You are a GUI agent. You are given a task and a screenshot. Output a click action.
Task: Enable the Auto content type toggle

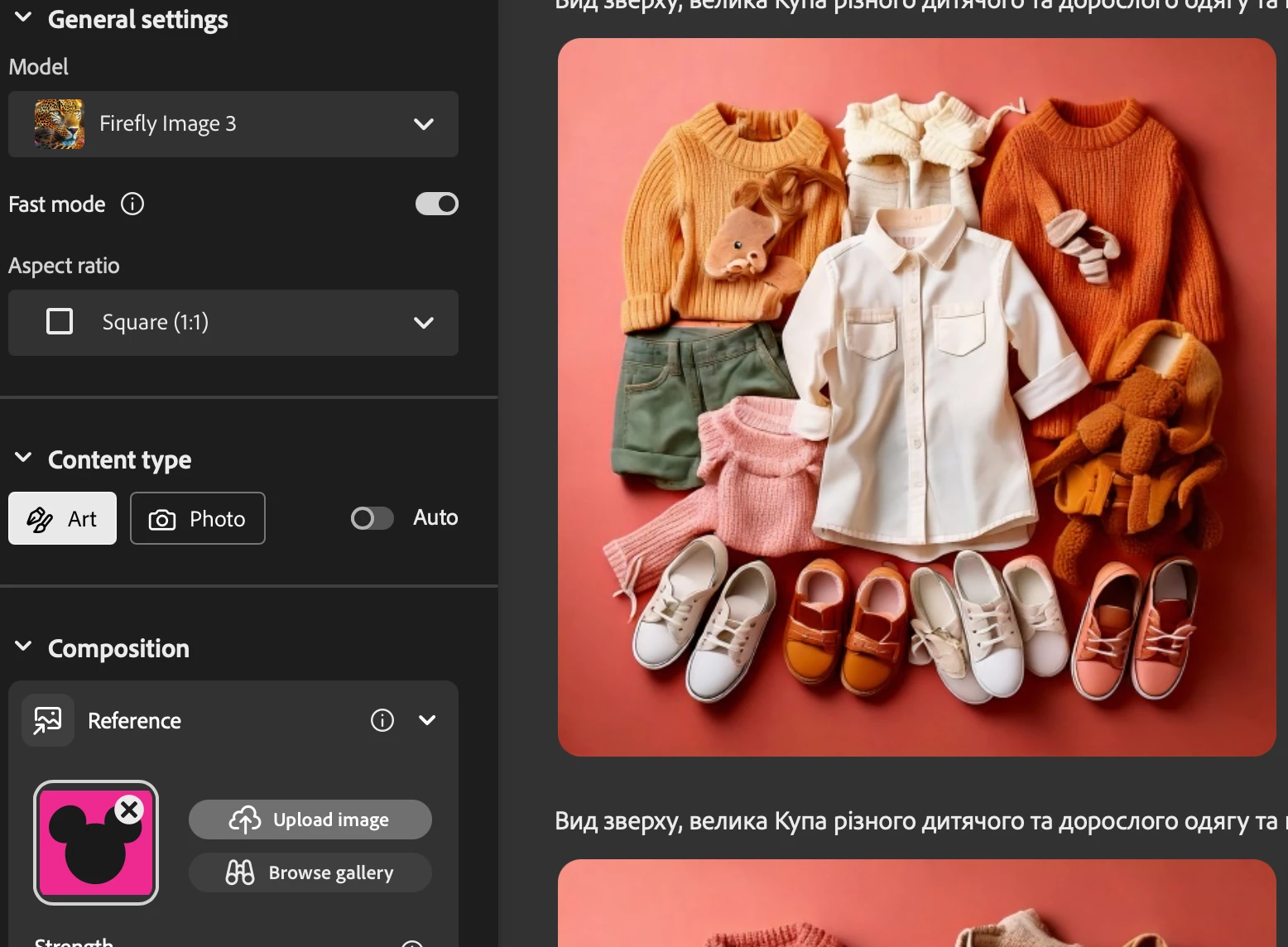(372, 518)
